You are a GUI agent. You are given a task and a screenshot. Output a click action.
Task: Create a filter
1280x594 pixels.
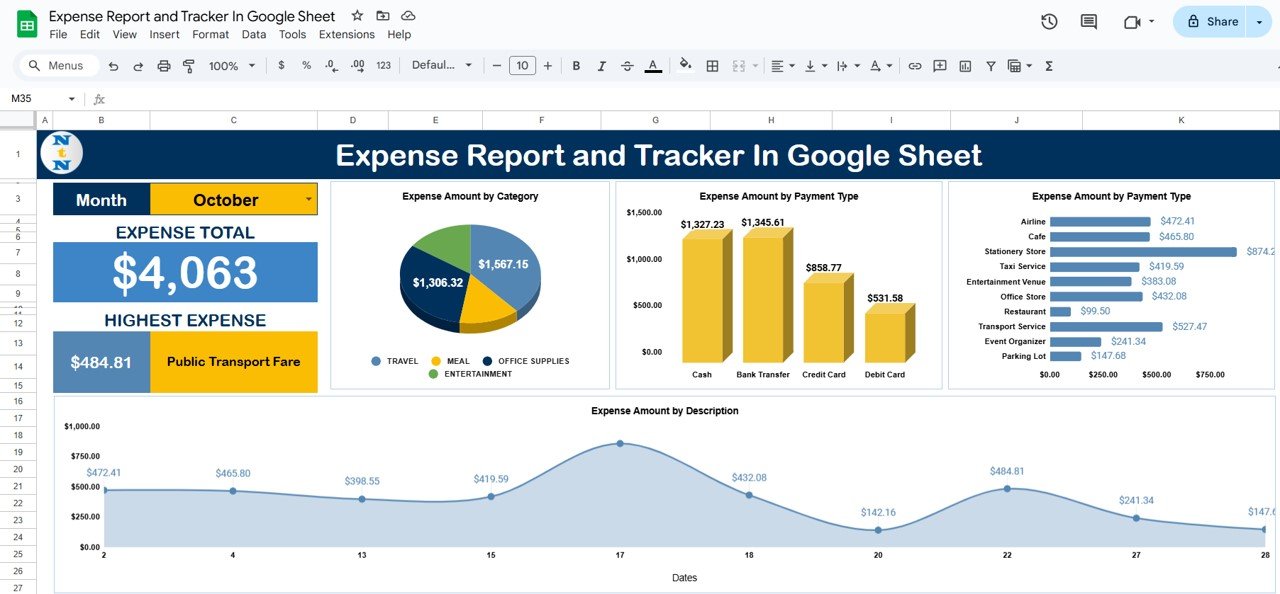(x=991, y=66)
